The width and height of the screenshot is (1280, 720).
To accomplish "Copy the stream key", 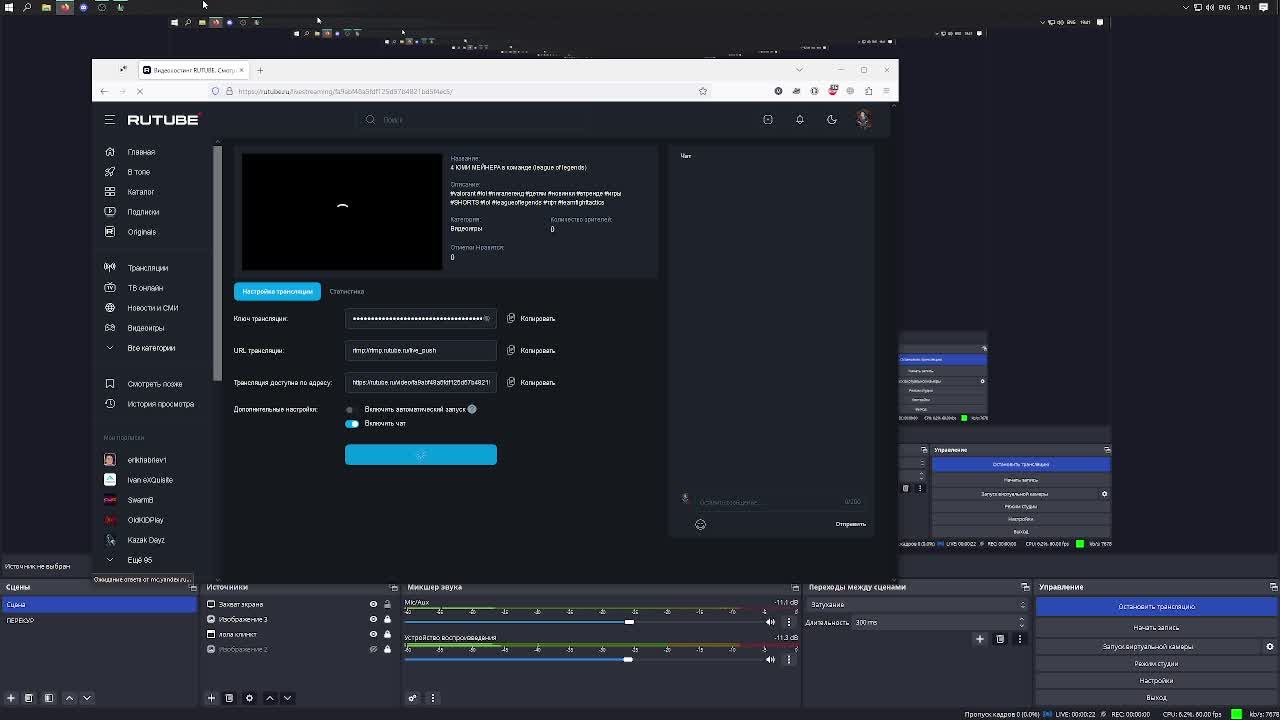I will pyautogui.click(x=530, y=319).
